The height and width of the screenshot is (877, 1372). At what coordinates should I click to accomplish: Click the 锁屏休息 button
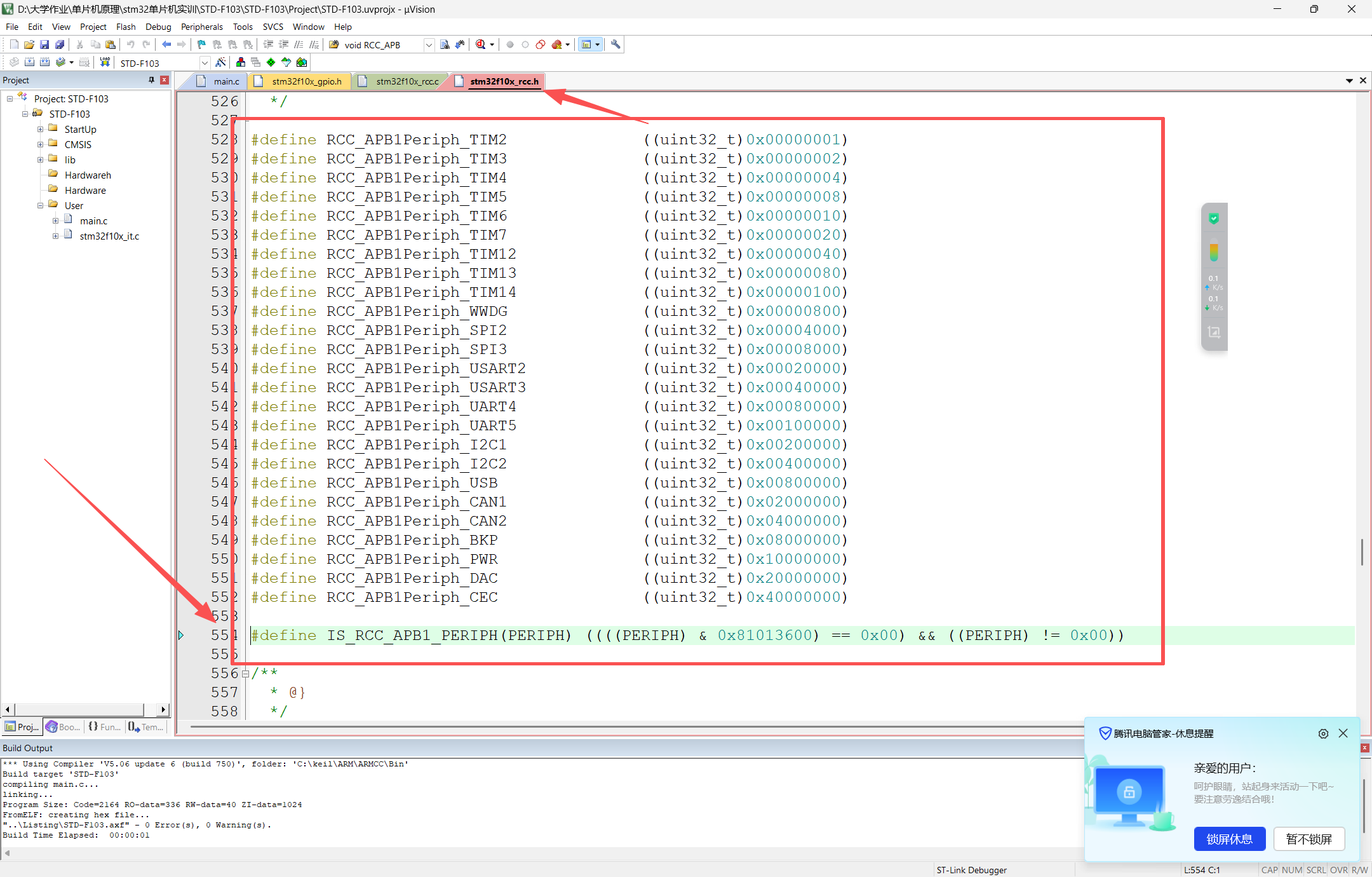(x=1229, y=839)
